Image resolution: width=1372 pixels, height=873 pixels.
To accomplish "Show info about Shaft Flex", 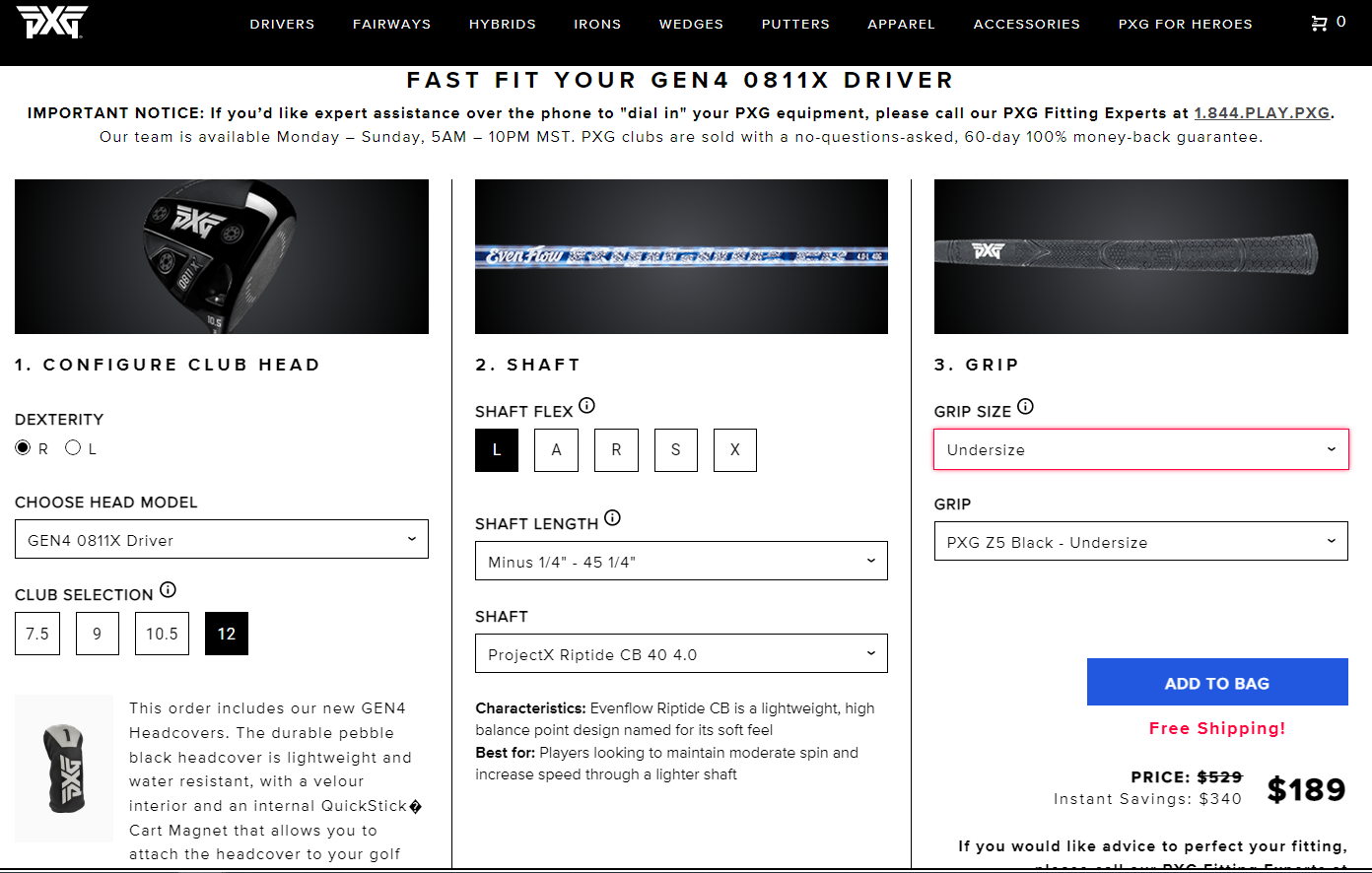I will click(586, 405).
